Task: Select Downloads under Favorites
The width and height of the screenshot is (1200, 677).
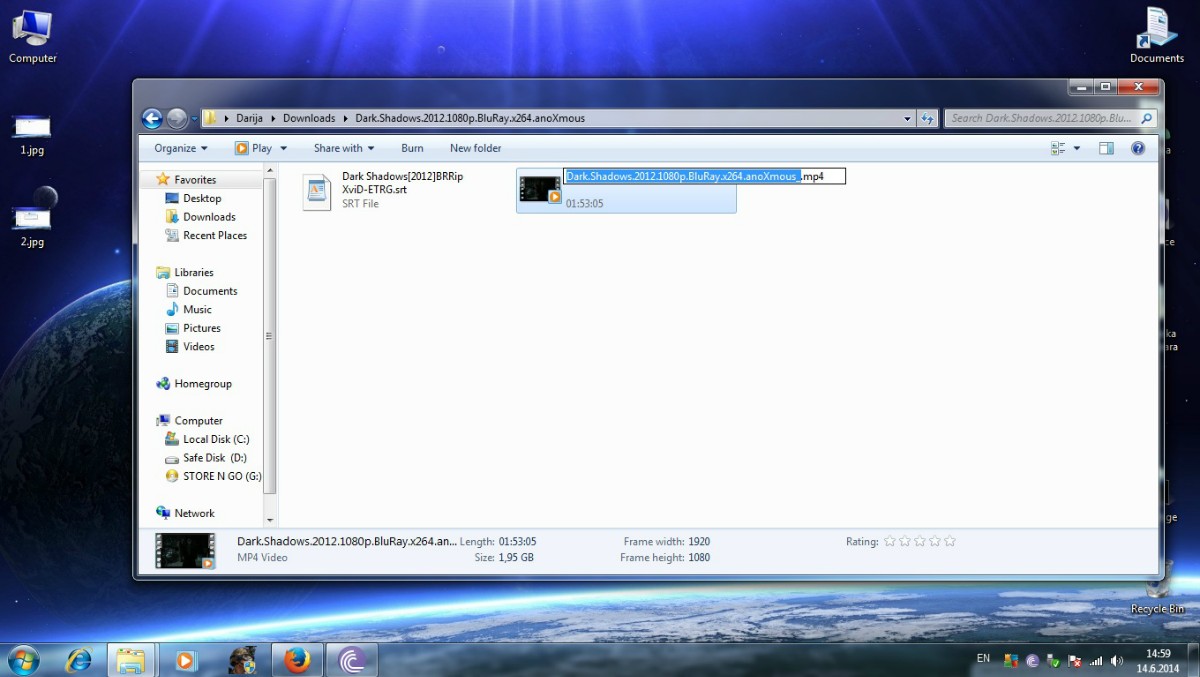Action: 209,217
